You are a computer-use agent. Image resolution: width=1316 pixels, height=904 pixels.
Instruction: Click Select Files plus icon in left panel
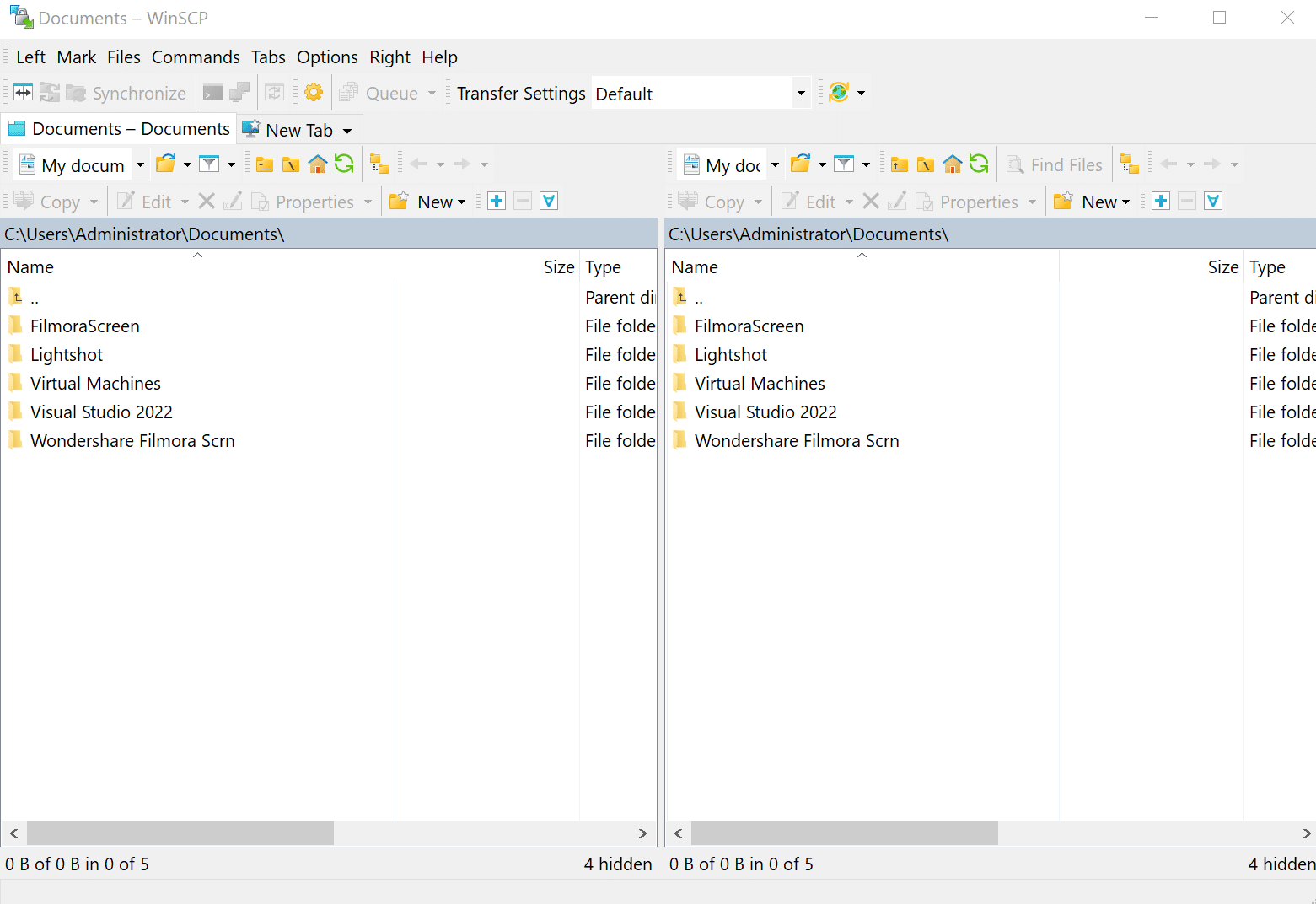(497, 202)
